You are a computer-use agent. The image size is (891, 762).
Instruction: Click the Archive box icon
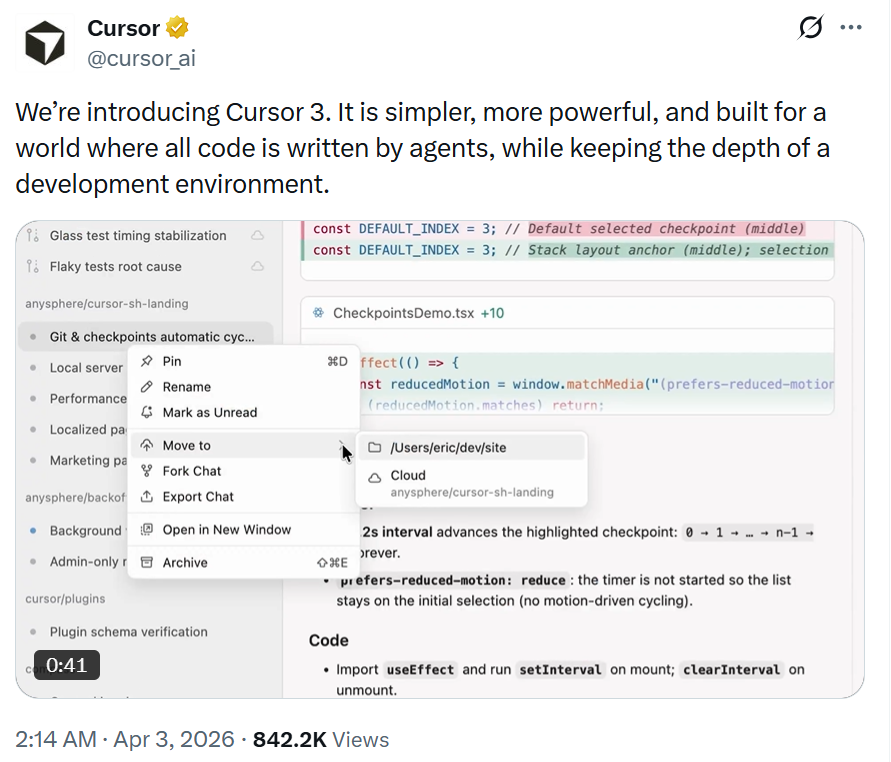point(147,563)
